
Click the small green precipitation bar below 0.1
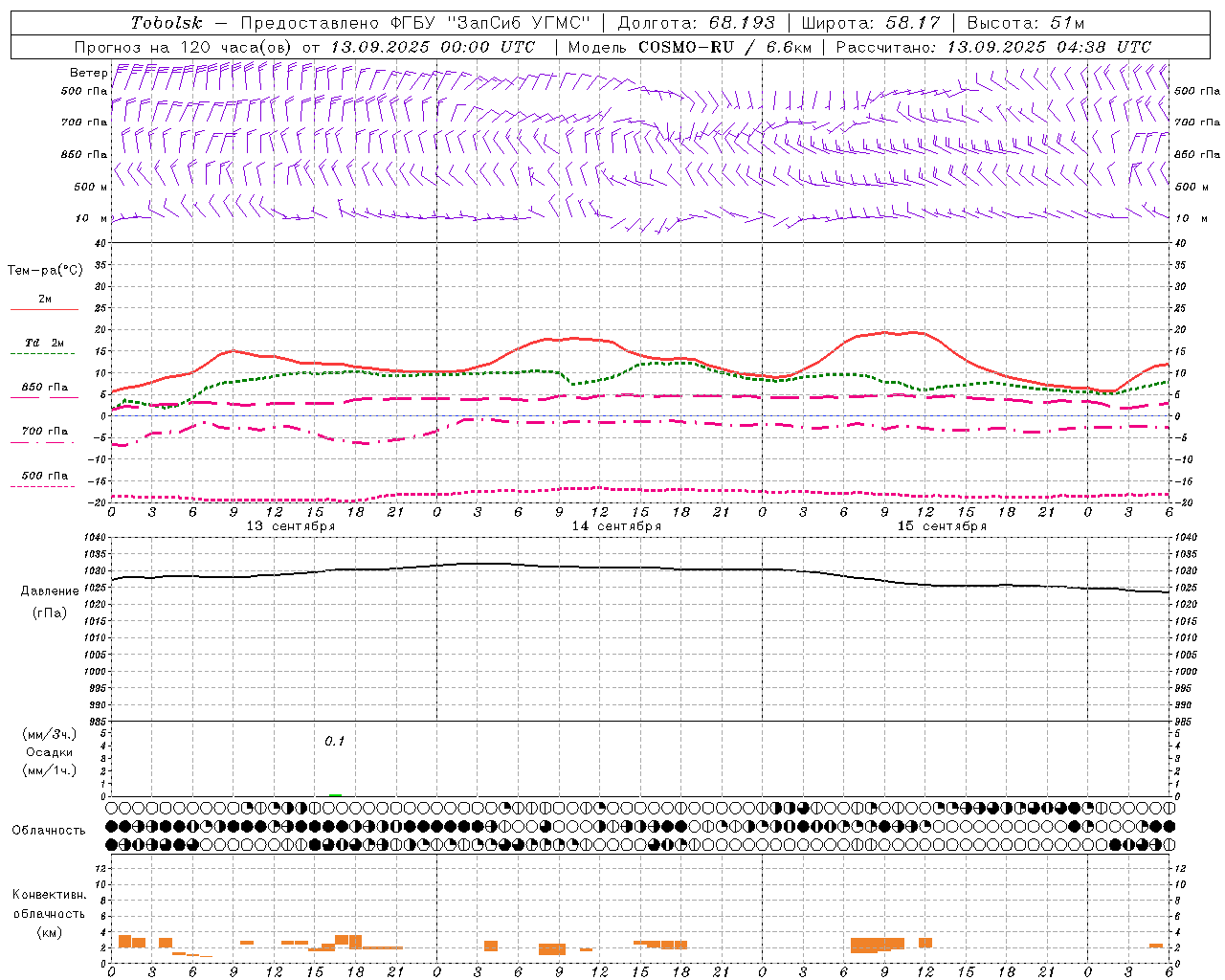[335, 794]
